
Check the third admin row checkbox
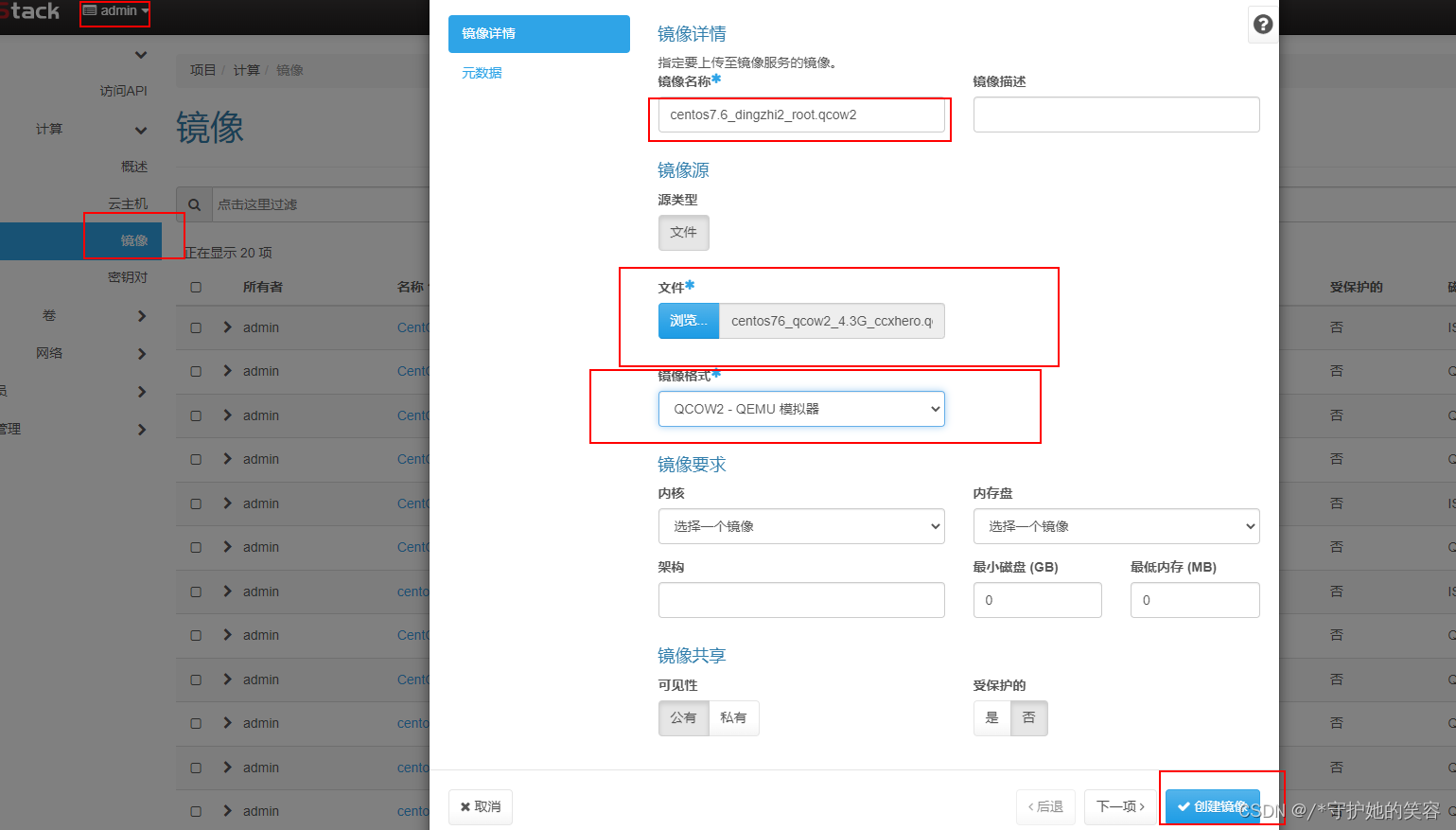[196, 415]
